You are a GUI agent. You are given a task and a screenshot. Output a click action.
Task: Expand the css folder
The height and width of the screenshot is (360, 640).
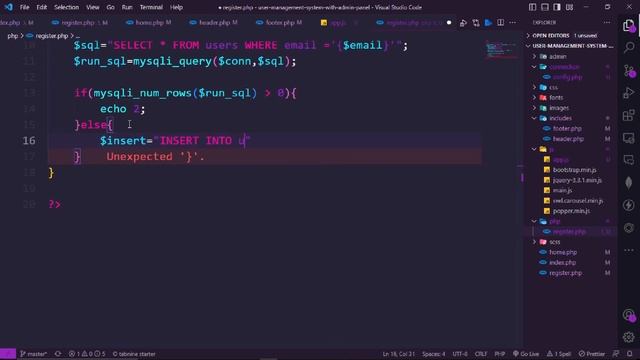(571, 87)
